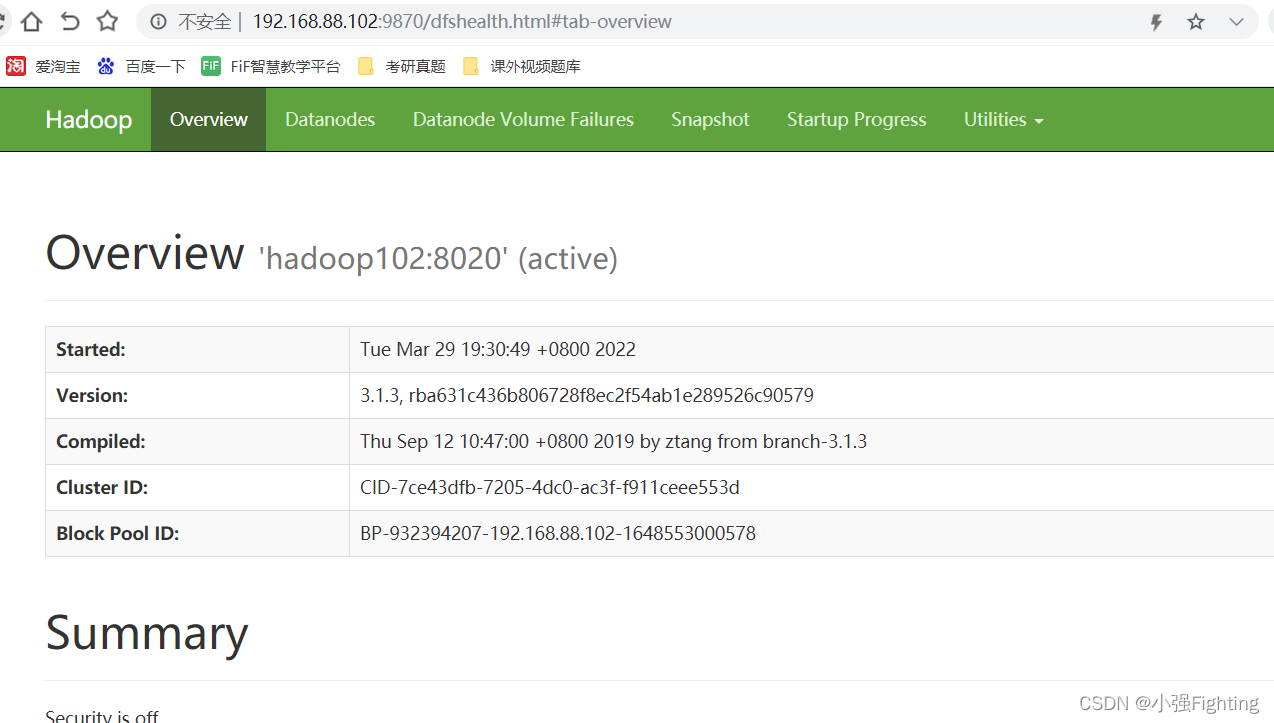This screenshot has height=723, width=1274.
Task: Open the 考研真题 bookmark folder
Action: click(401, 66)
